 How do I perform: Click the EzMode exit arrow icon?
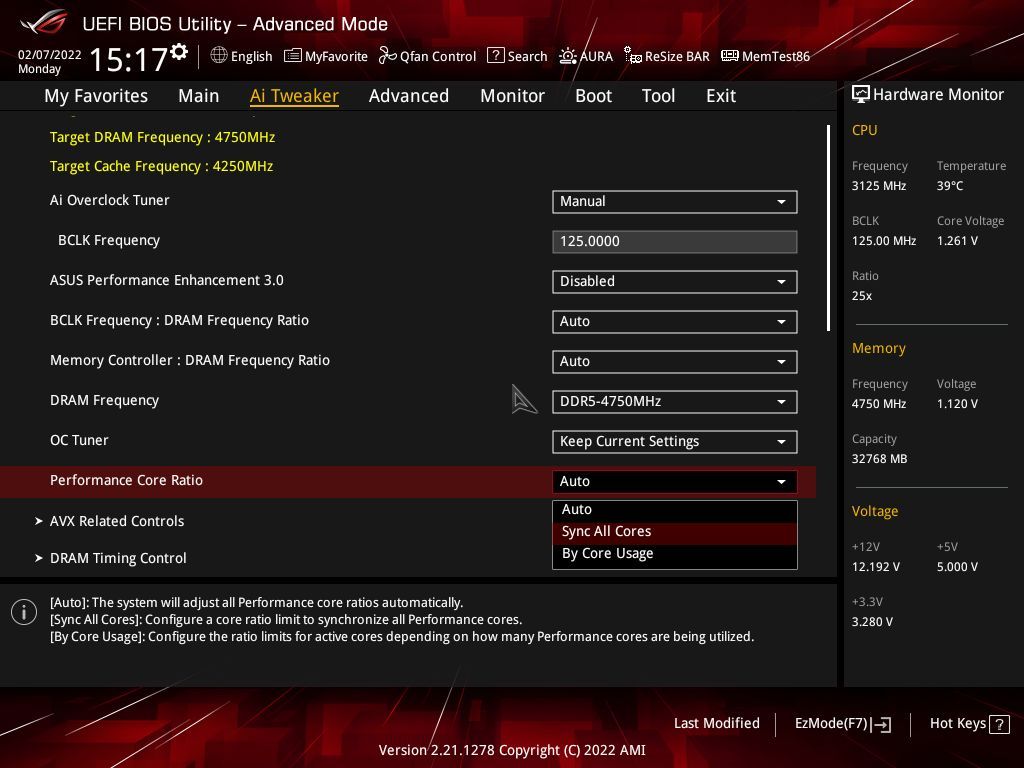[881, 724]
